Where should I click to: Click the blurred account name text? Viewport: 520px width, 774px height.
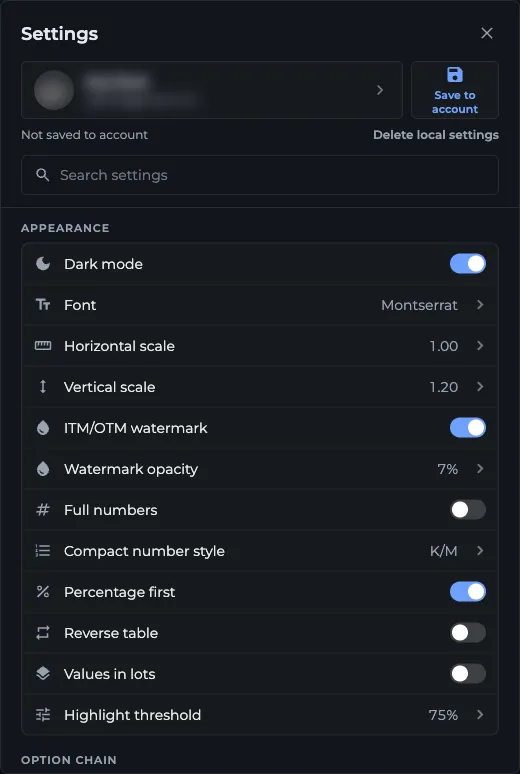(116, 82)
